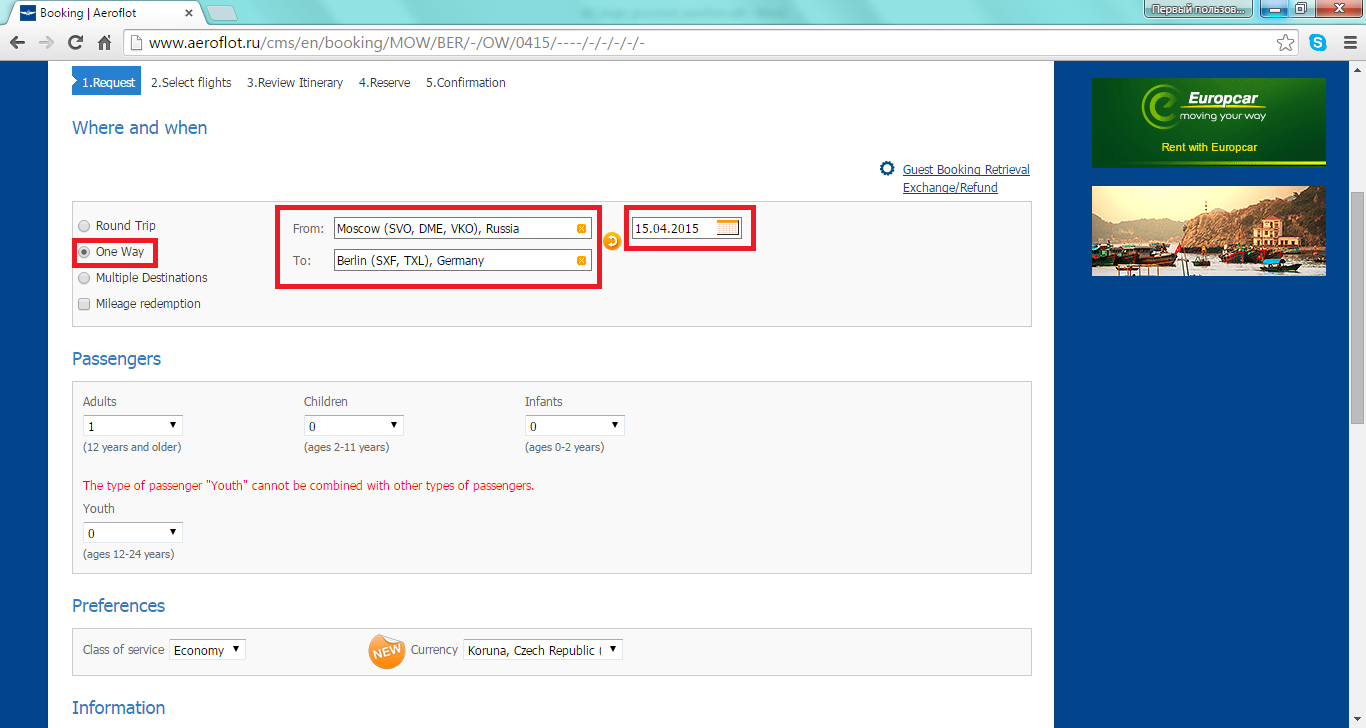Open the Skype extension icon
Screen dimensions: 1366x728
tap(1318, 43)
